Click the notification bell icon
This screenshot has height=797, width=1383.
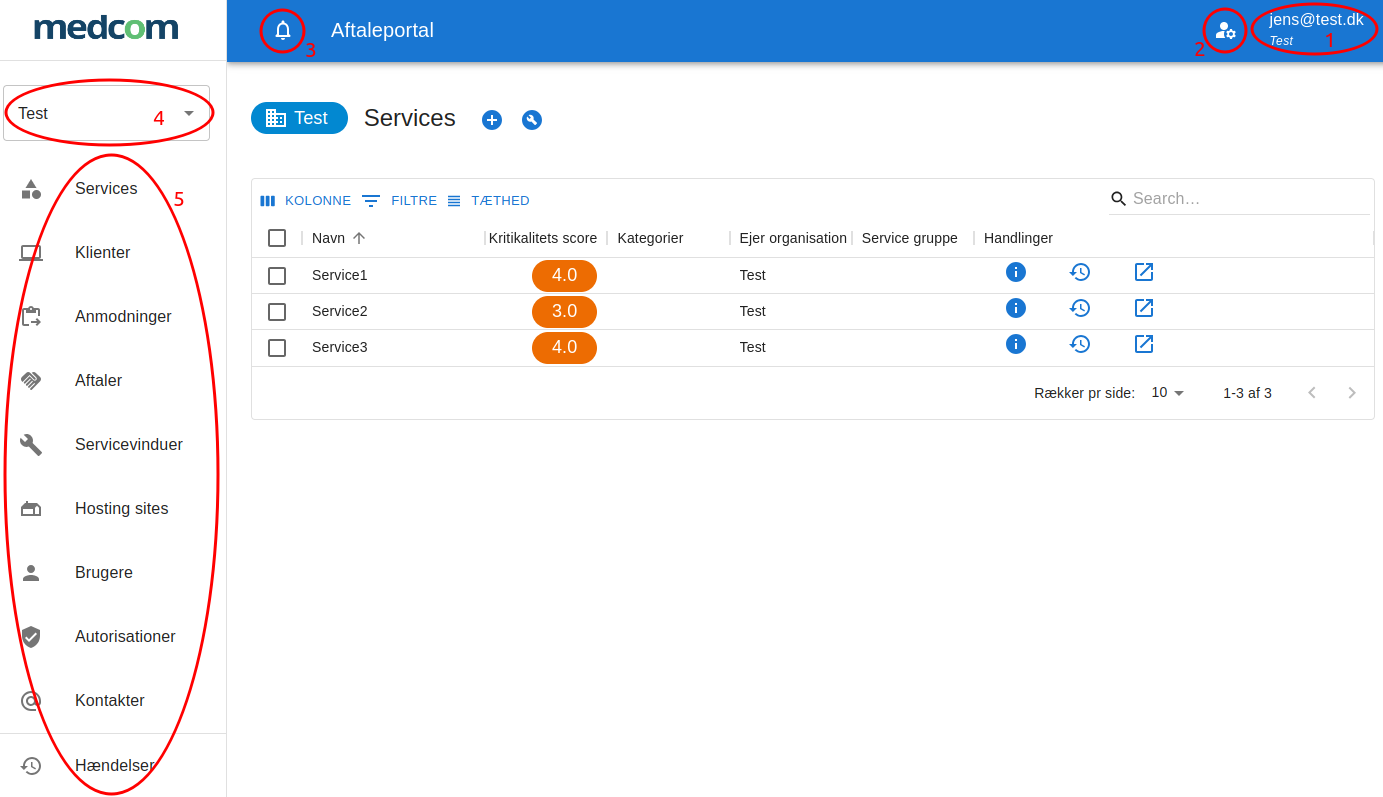point(283,30)
